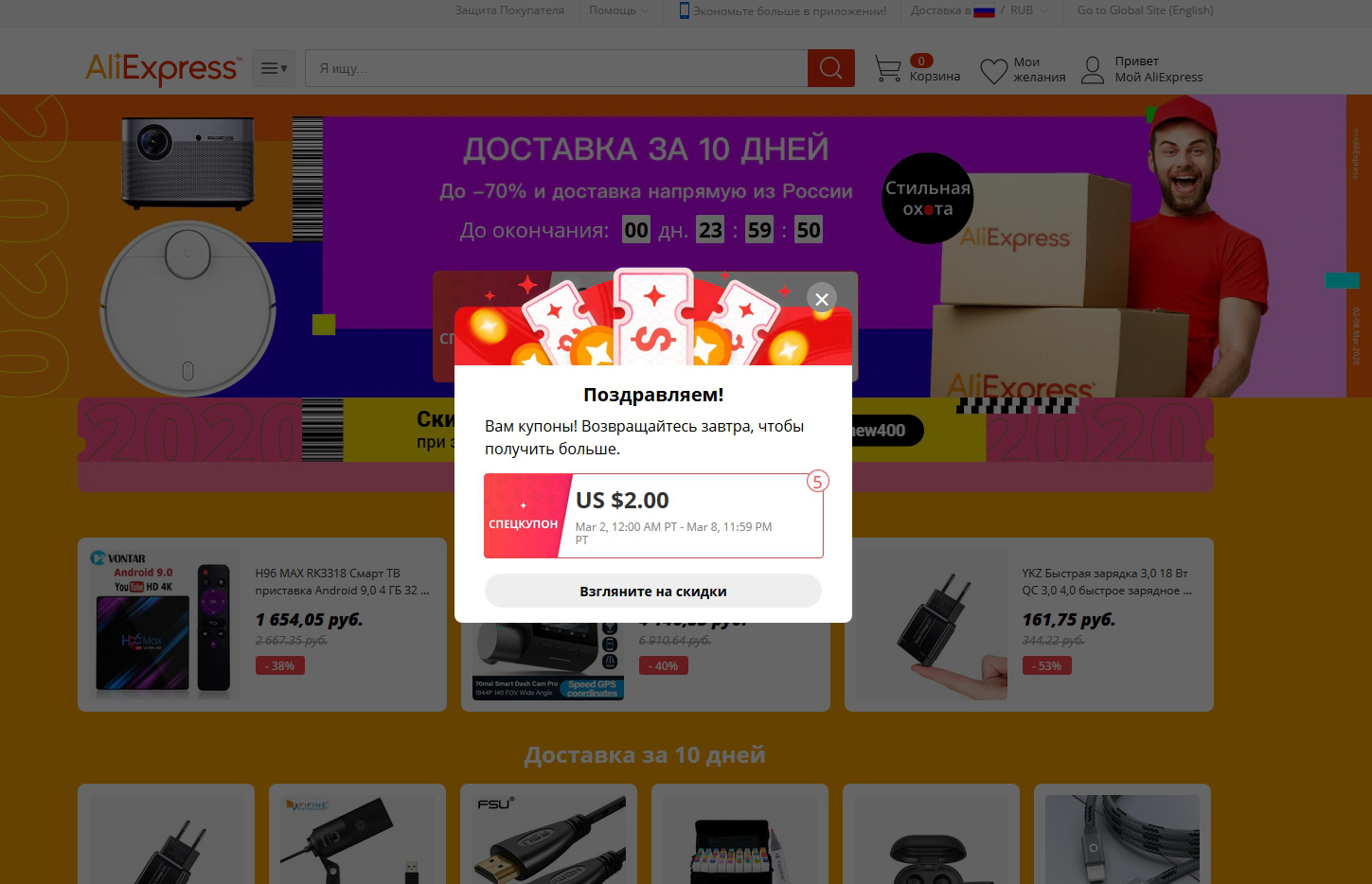Open the YKZ fast charger product title
This screenshot has width=1372, height=884.
click(x=1106, y=581)
